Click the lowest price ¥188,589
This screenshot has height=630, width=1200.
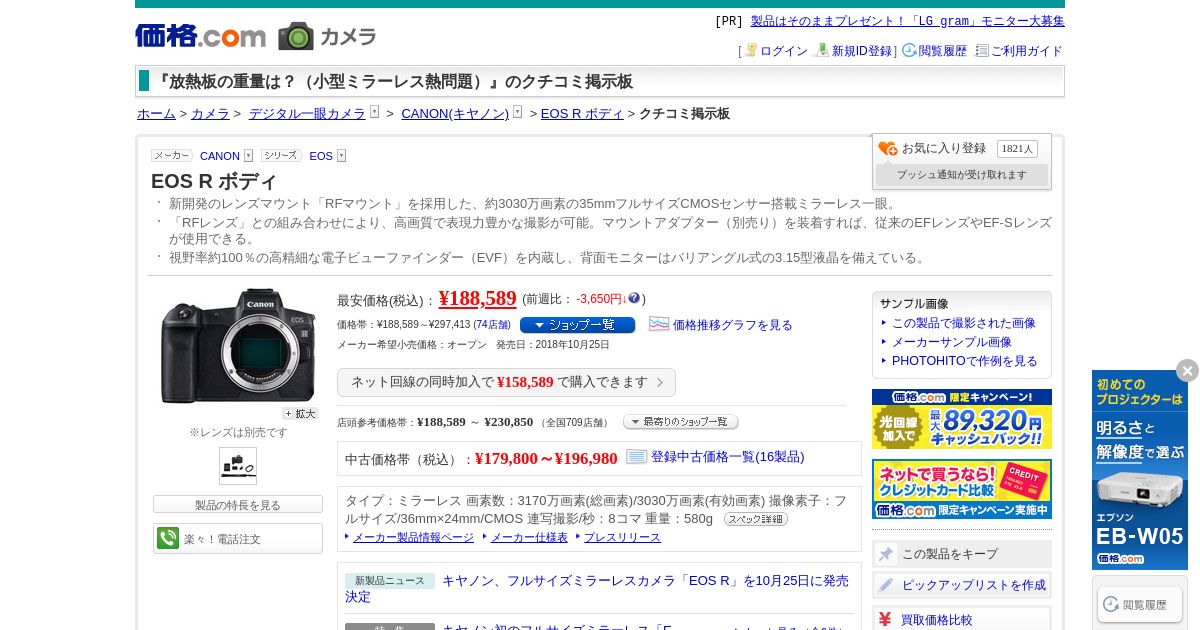coord(477,298)
